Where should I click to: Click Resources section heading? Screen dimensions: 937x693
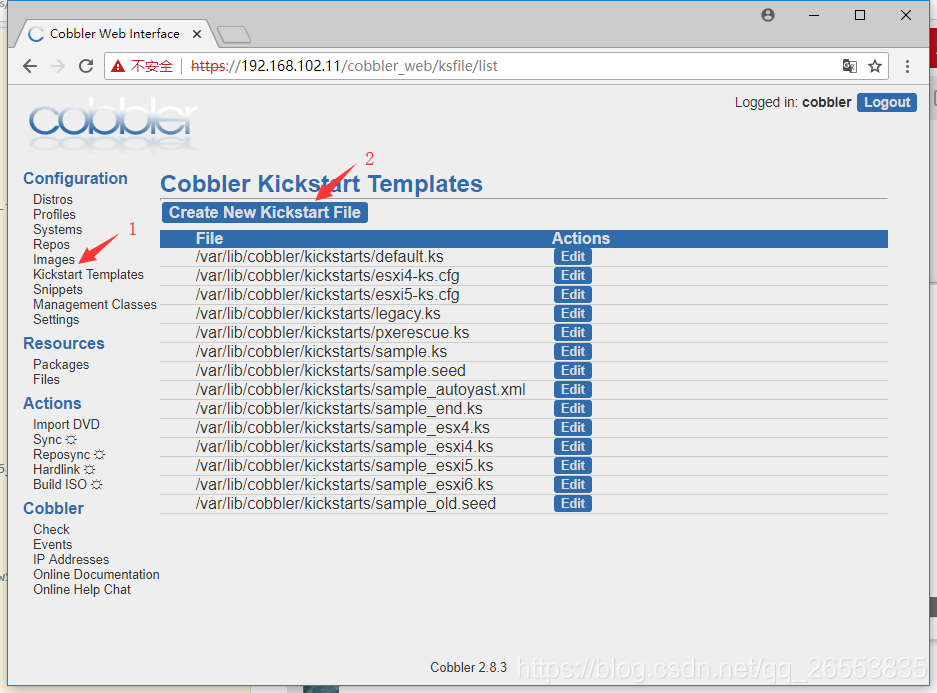point(64,344)
